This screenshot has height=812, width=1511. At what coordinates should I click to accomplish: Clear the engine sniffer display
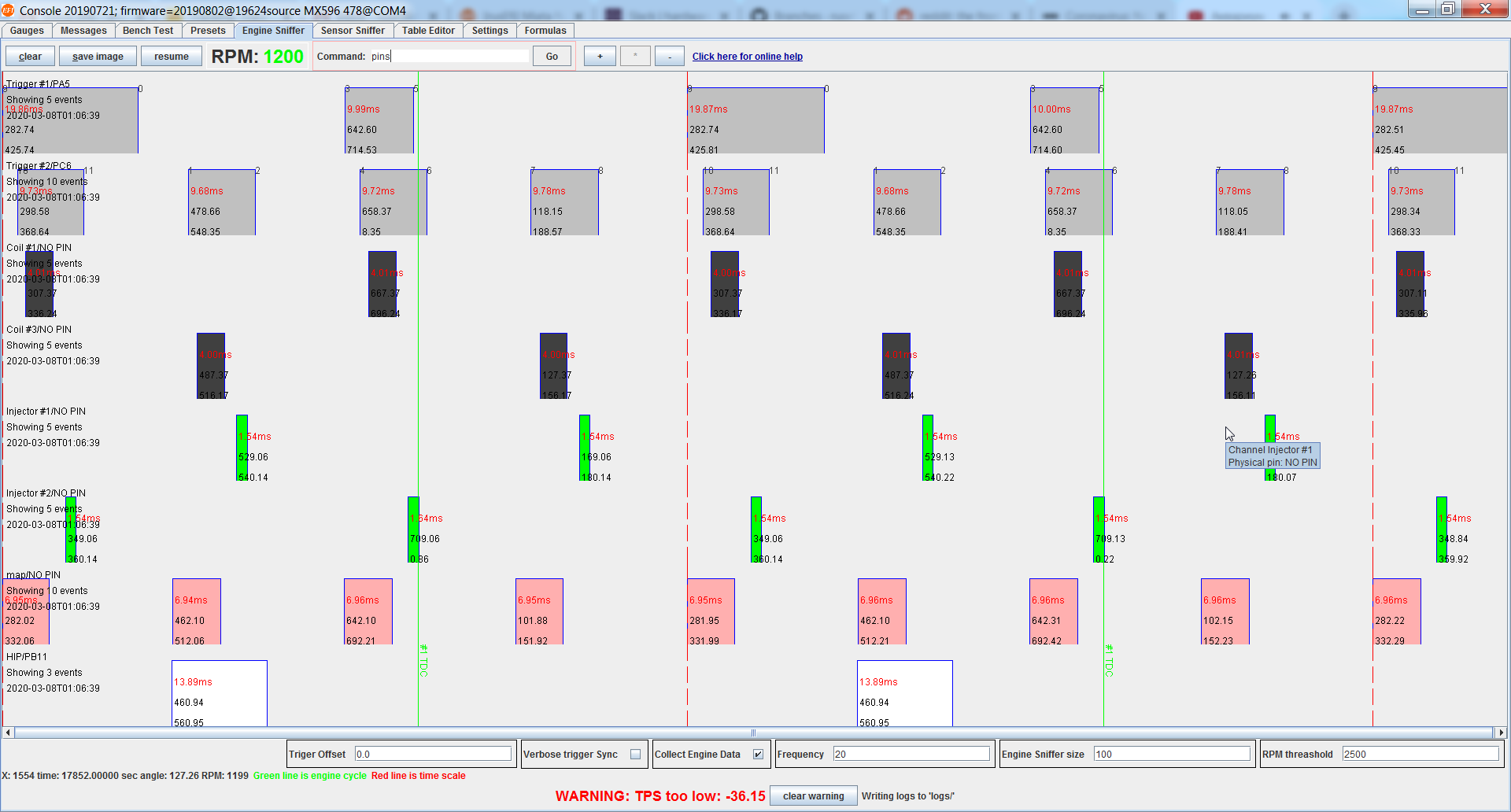click(x=30, y=56)
